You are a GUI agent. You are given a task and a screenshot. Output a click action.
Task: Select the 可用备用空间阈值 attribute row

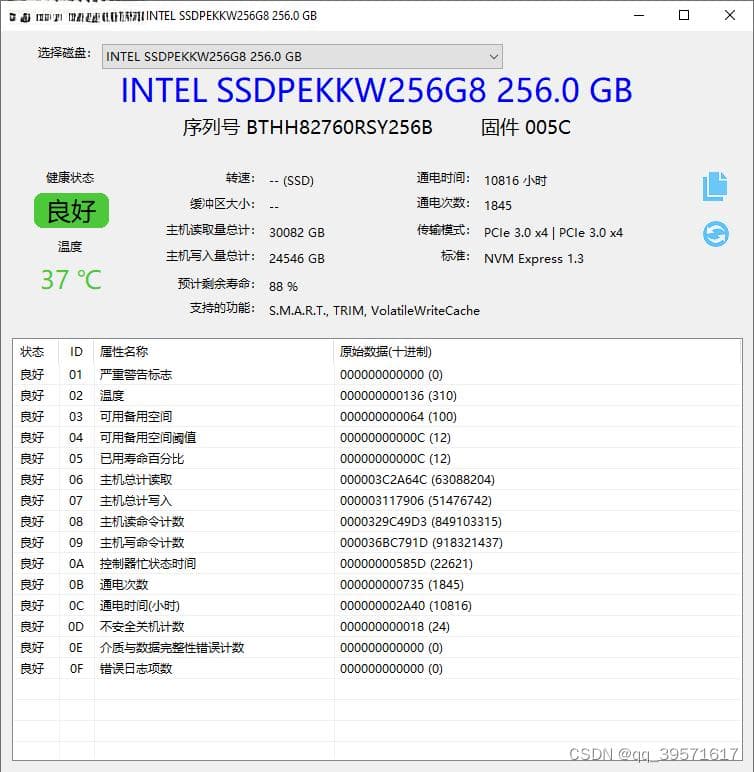[377, 438]
